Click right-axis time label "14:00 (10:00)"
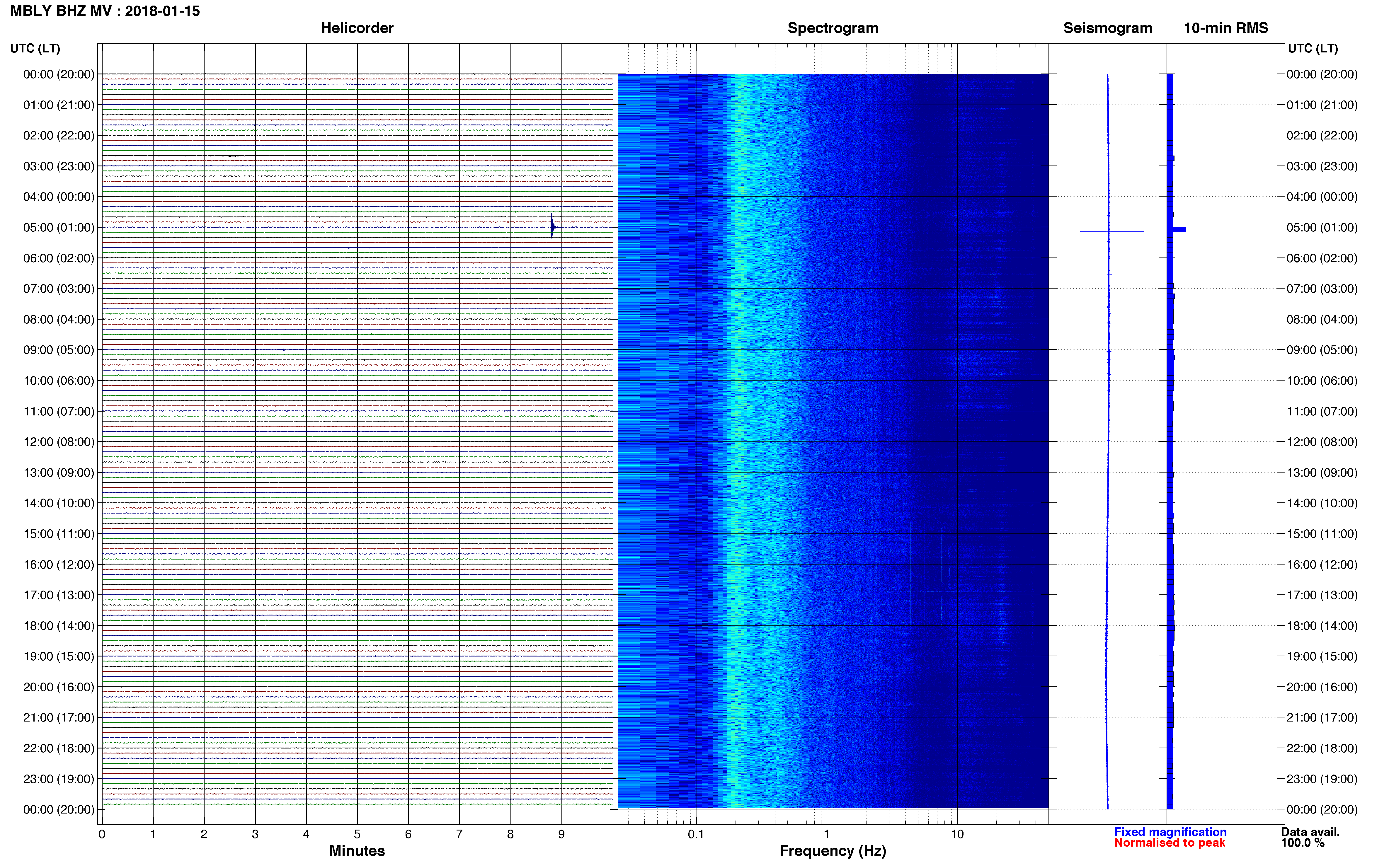Screen dimensions: 1389x868 1322,504
